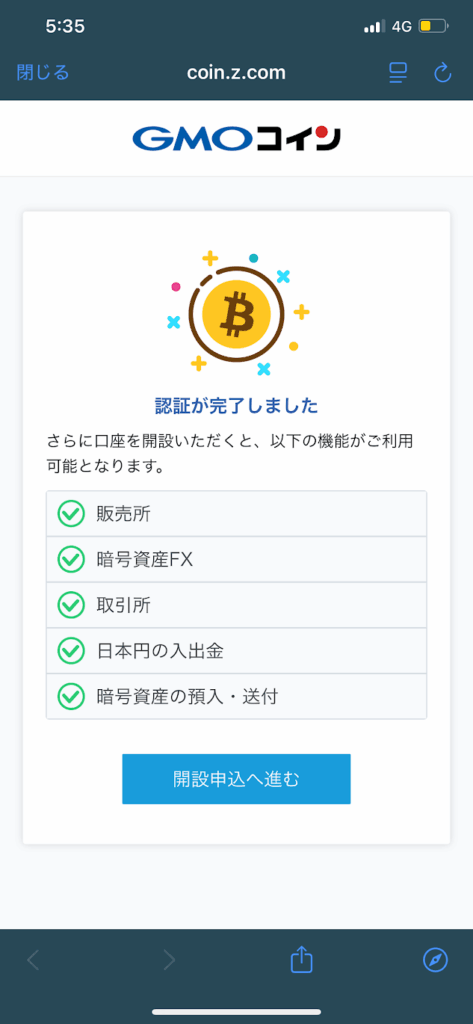This screenshot has width=473, height=1024.
Task: Tap the coin.z.com address title
Action: click(x=236, y=72)
